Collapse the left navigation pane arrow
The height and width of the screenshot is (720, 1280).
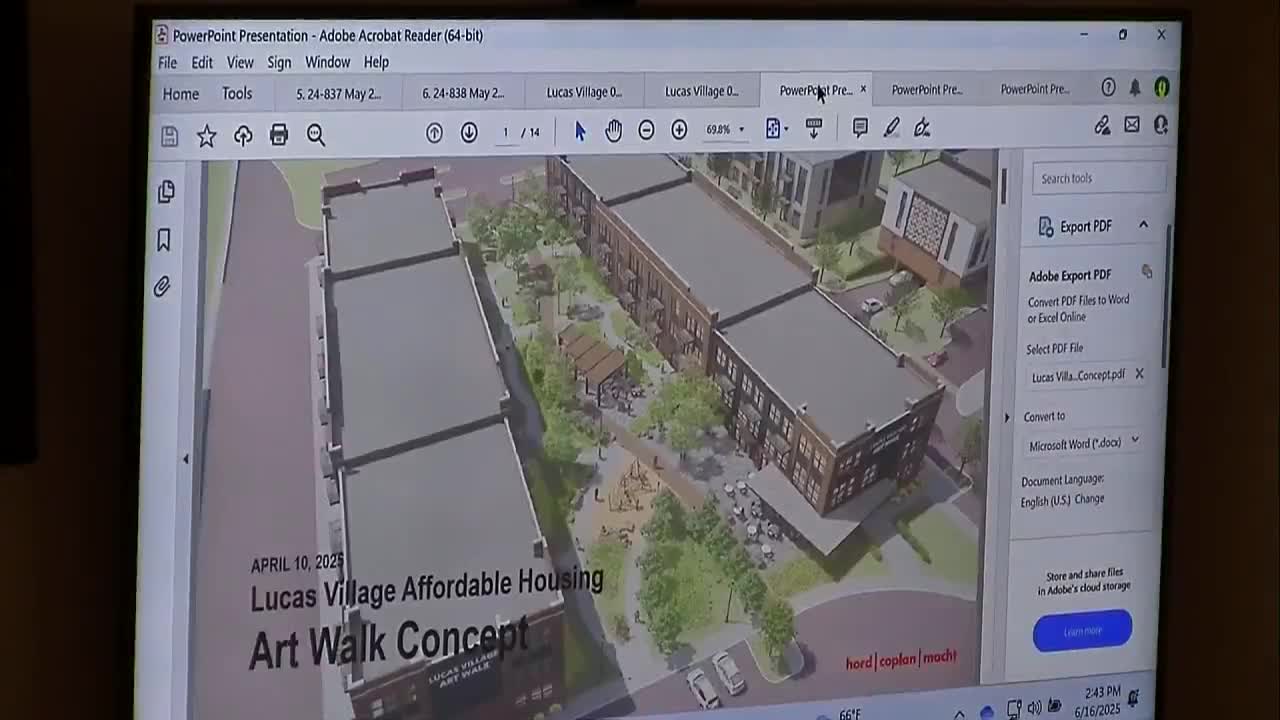(185, 459)
